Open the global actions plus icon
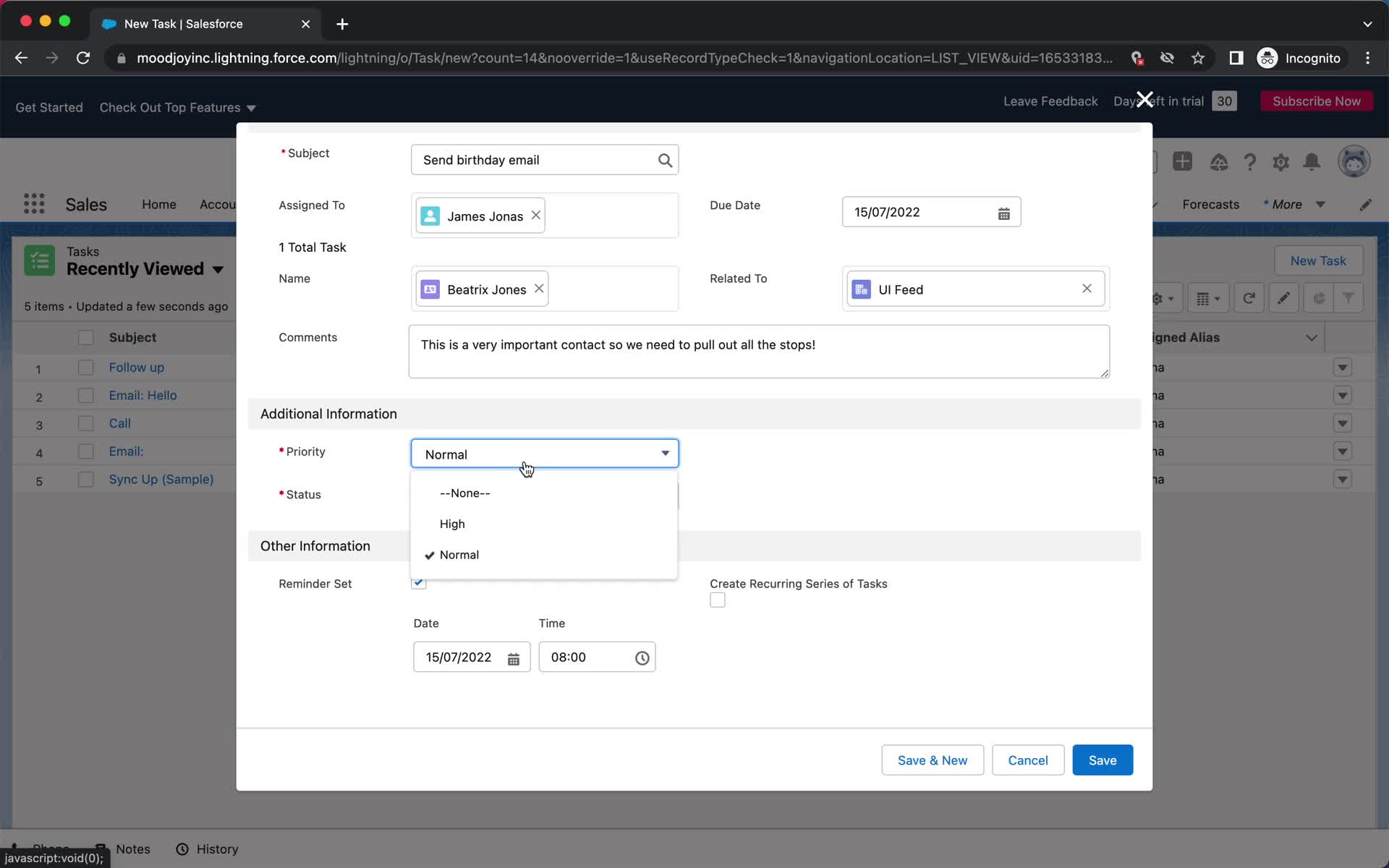 click(x=1182, y=161)
